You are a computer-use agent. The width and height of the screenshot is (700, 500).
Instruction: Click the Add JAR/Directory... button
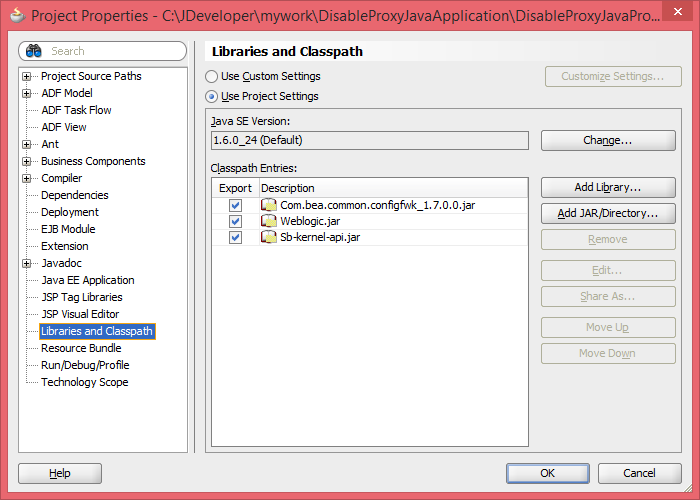point(608,213)
